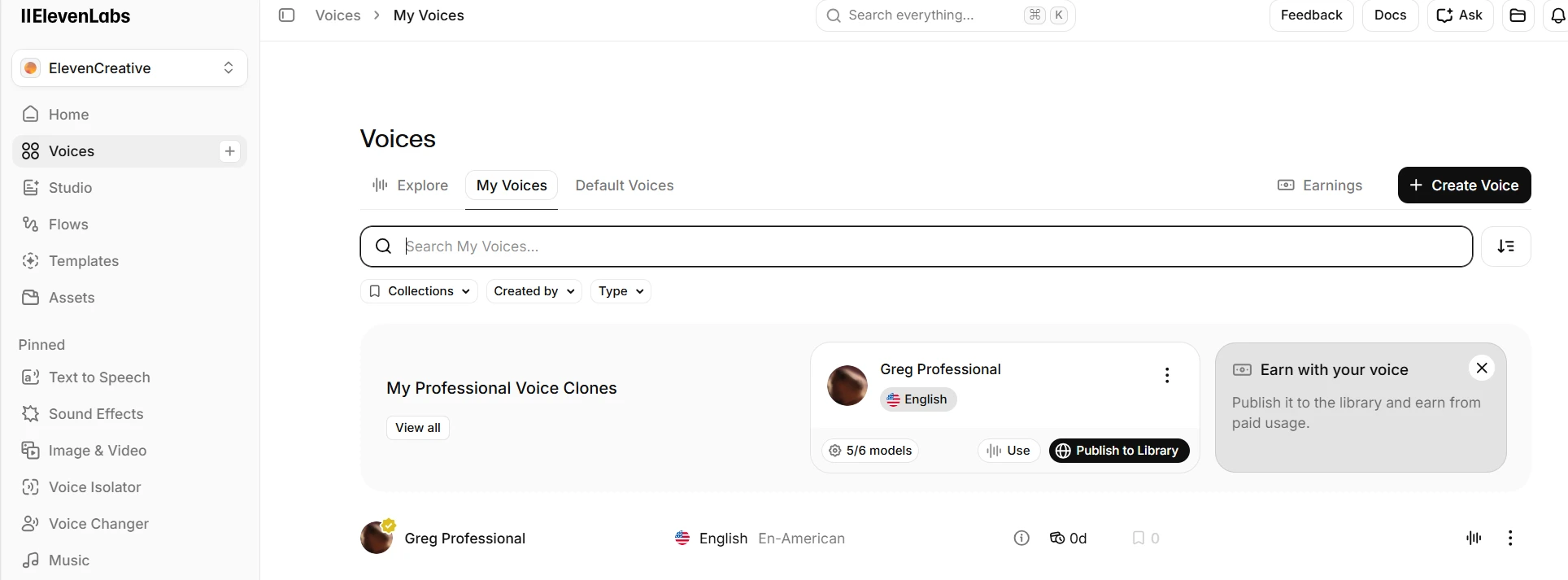
Task: Click the 5/6 models button
Action: (x=870, y=451)
